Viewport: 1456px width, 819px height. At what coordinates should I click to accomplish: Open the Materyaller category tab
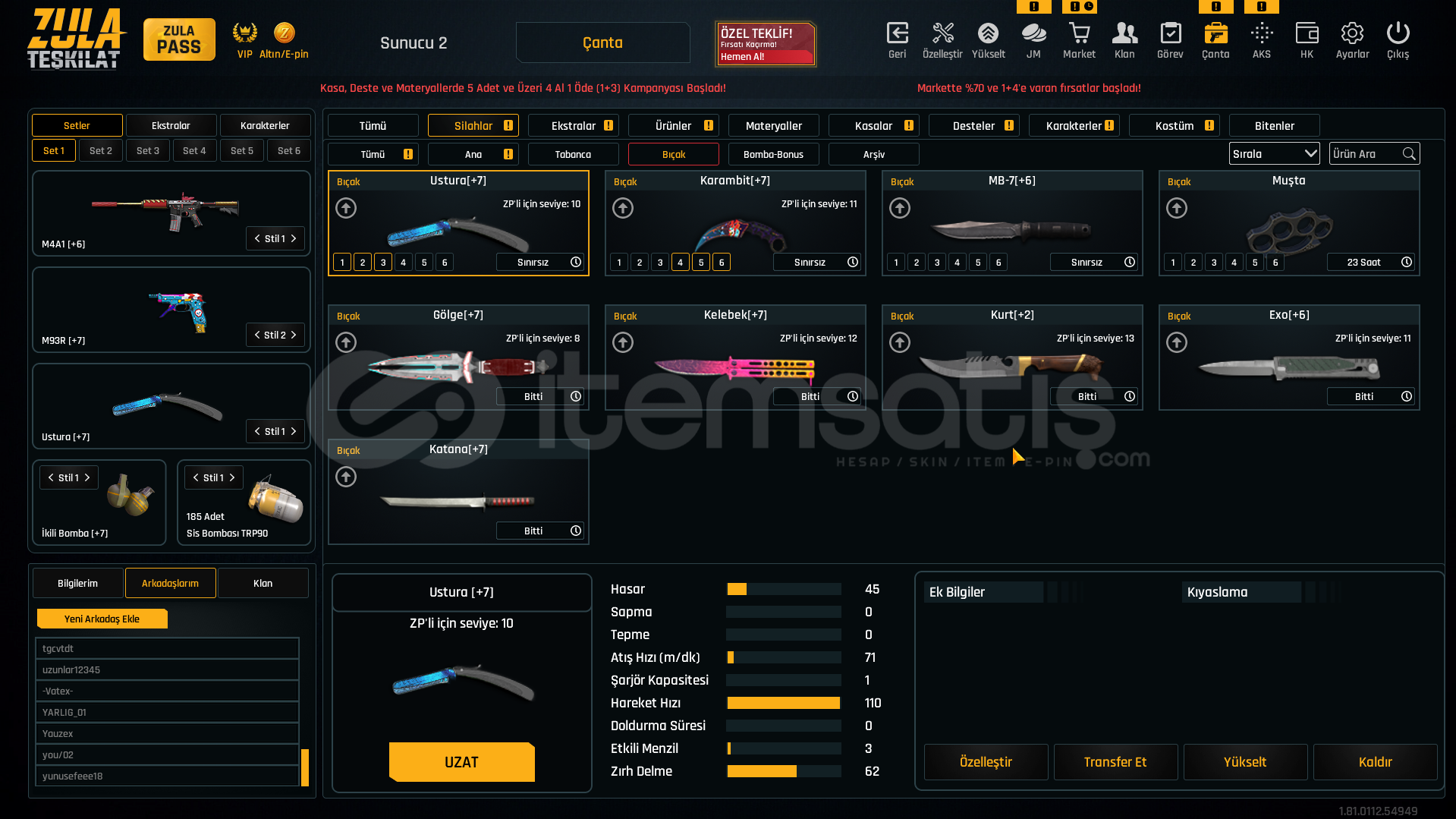pyautogui.click(x=773, y=125)
